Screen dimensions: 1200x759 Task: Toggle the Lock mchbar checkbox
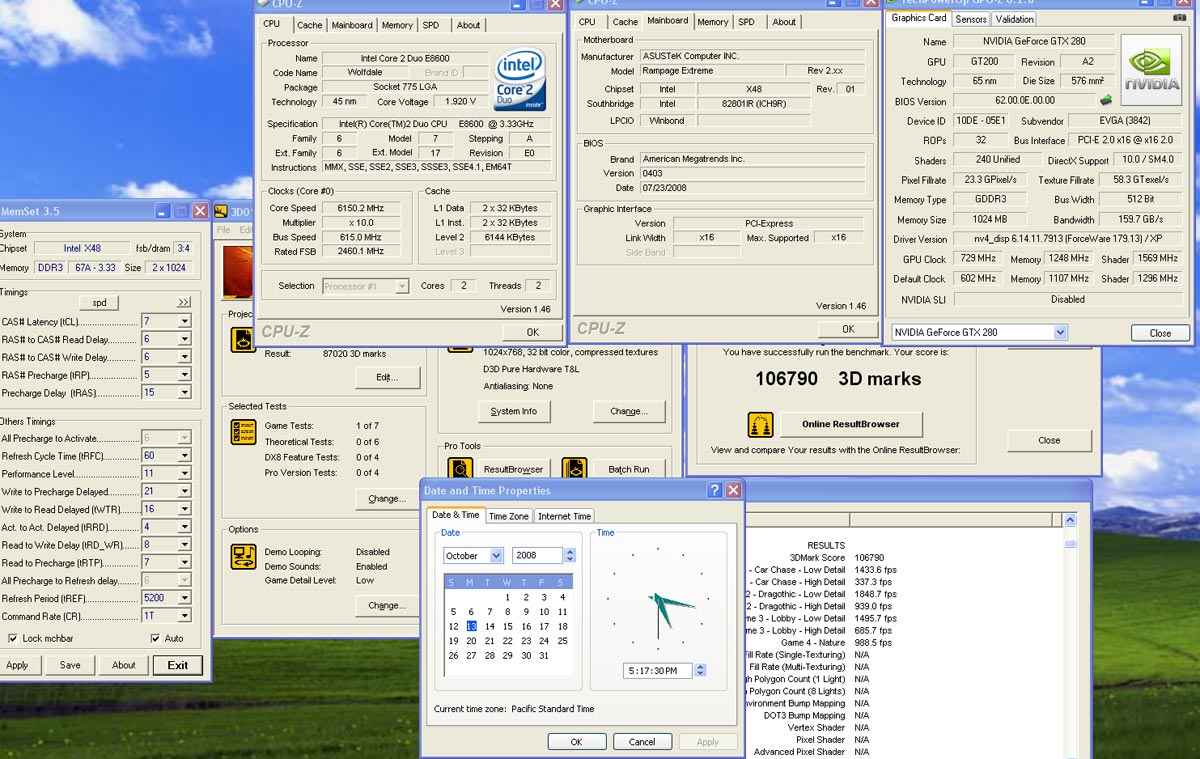pyautogui.click(x=12, y=638)
